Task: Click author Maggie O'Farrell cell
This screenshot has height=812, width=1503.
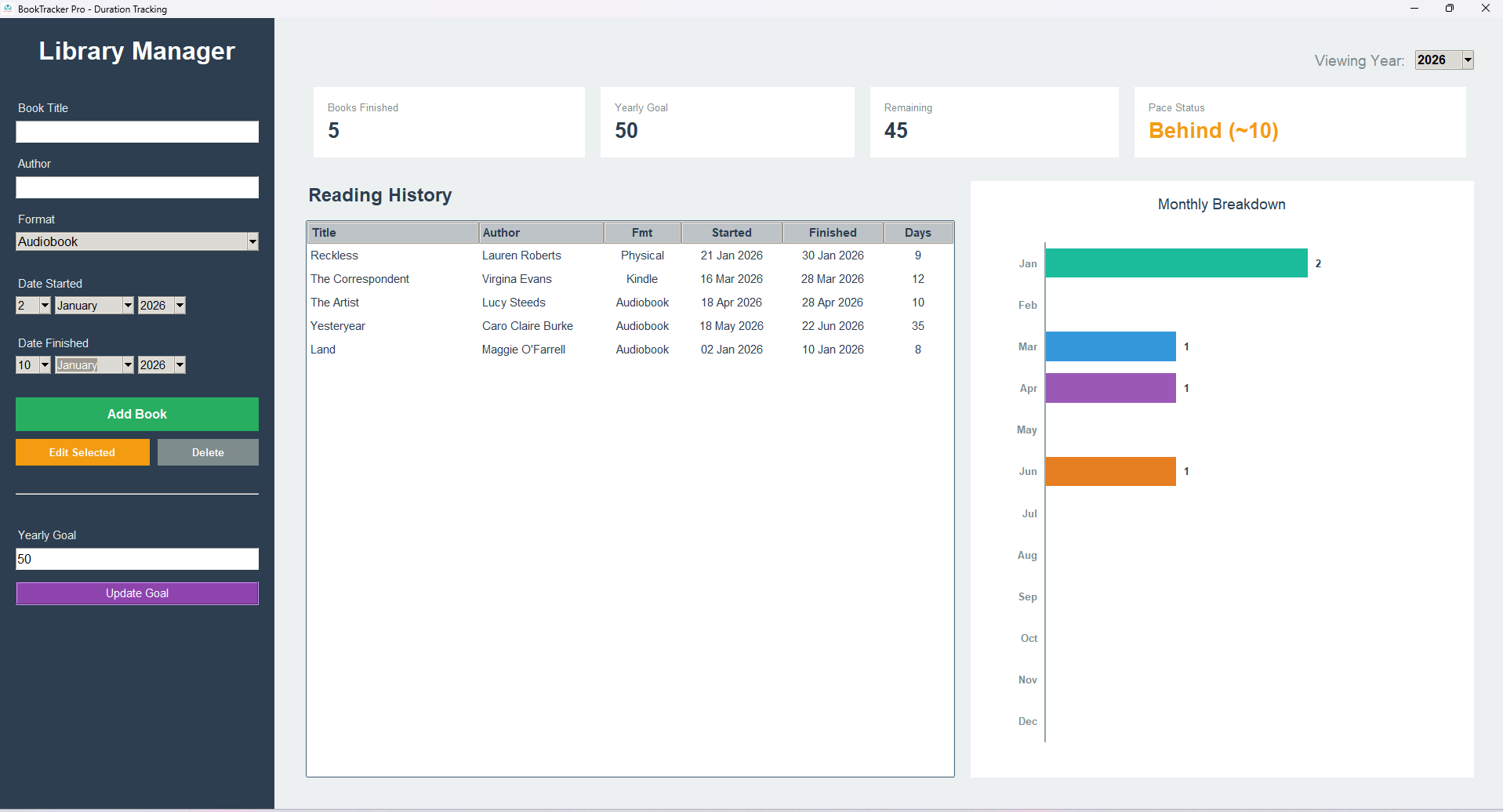Action: pos(524,350)
